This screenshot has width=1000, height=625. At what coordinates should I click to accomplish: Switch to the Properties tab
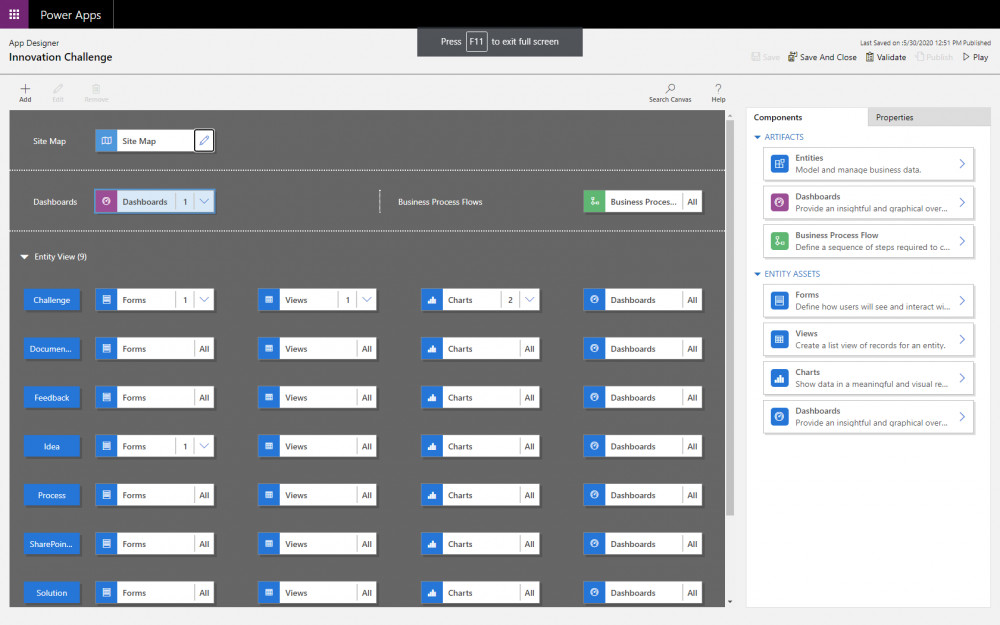coord(894,117)
